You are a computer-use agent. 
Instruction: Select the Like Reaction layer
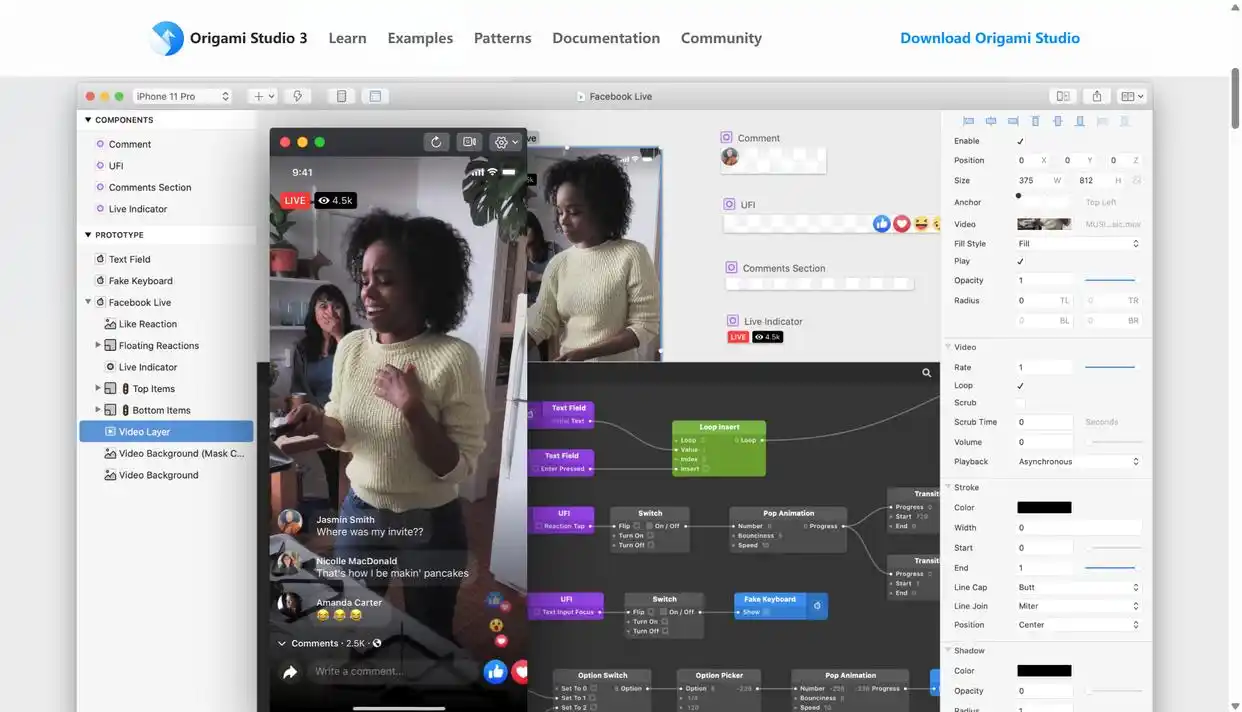147,324
